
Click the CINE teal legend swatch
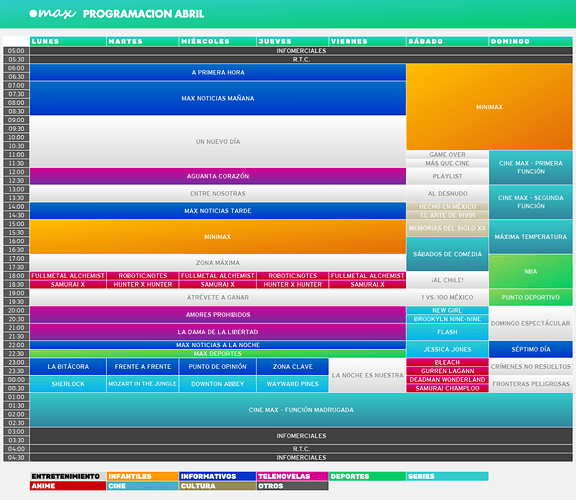point(143,486)
